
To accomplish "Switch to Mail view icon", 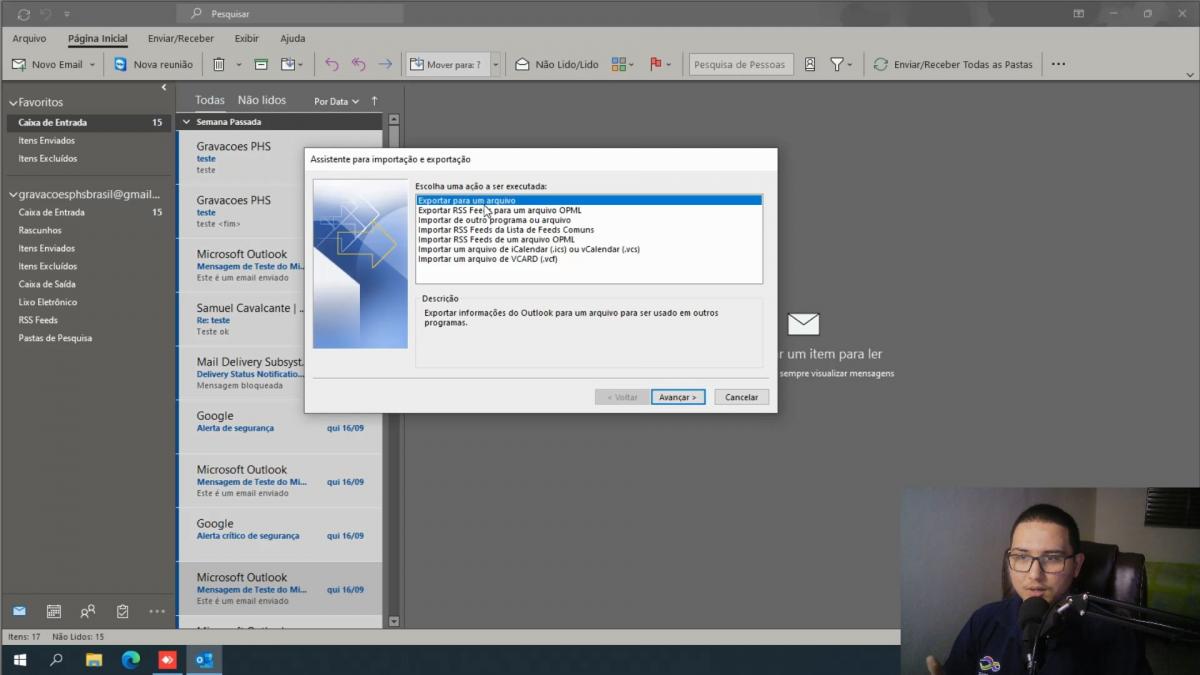I will pyautogui.click(x=19, y=611).
